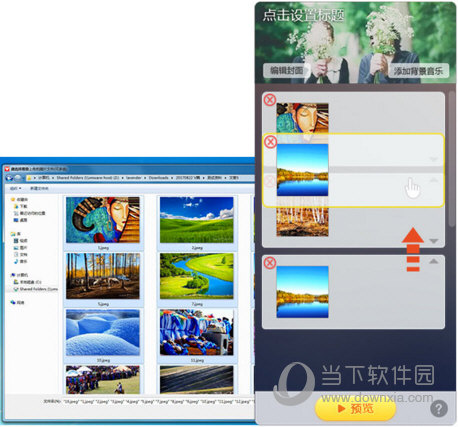Open 音乐 music library in sidebar

coord(21,261)
